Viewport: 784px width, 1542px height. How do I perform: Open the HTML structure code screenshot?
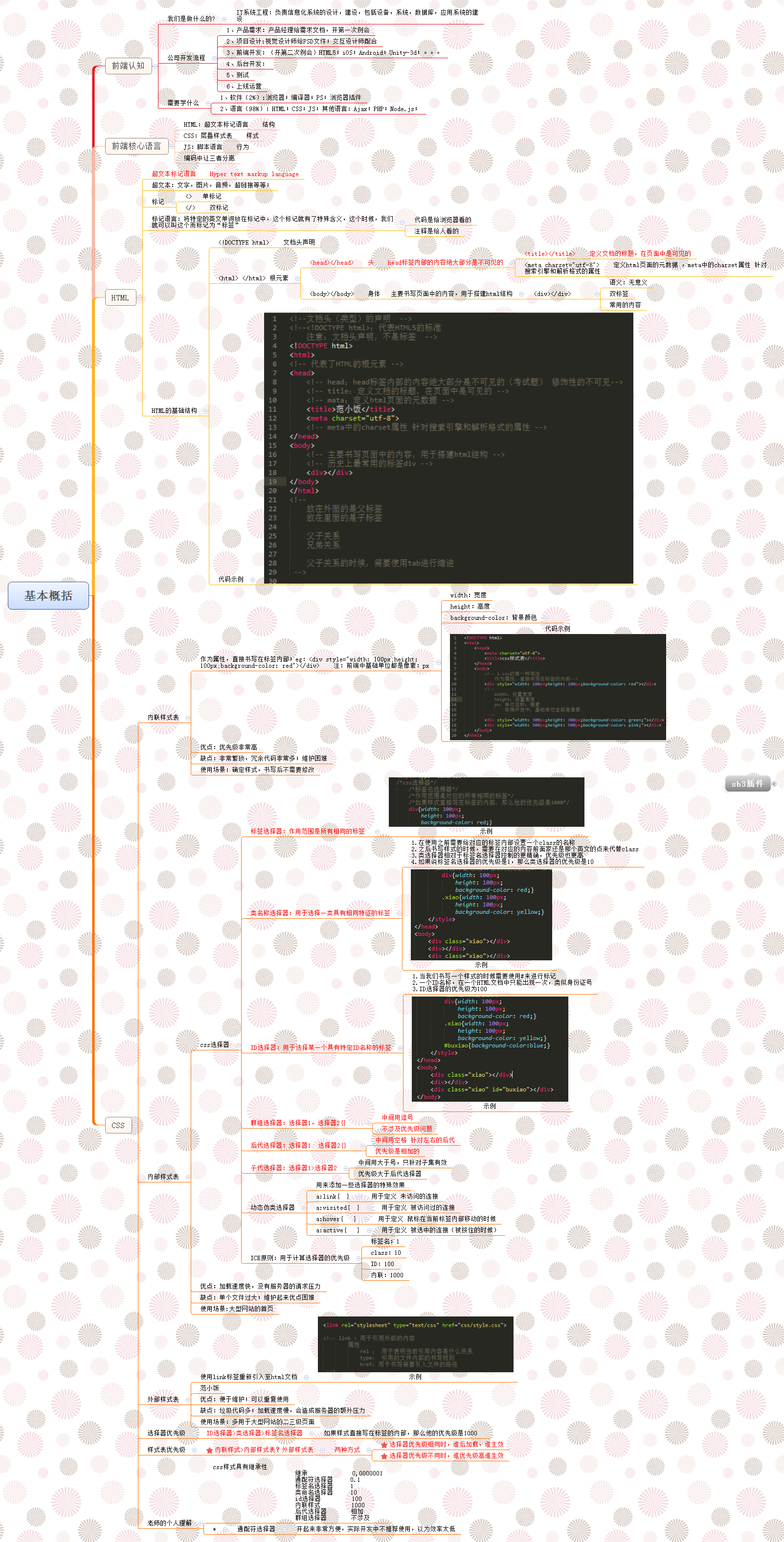tap(448, 448)
